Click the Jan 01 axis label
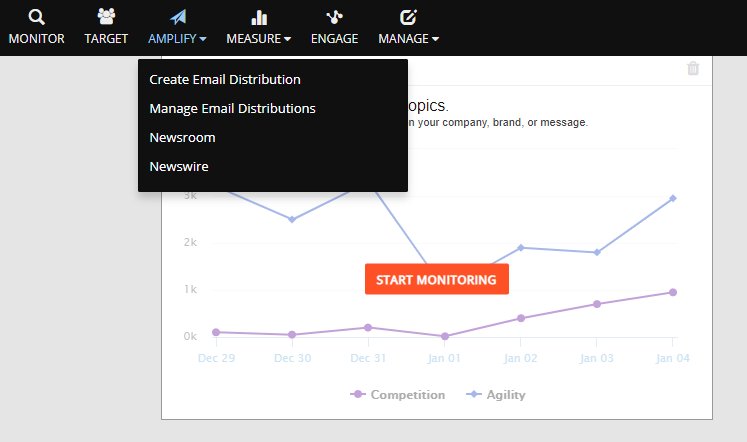The width and height of the screenshot is (747, 442). point(444,358)
